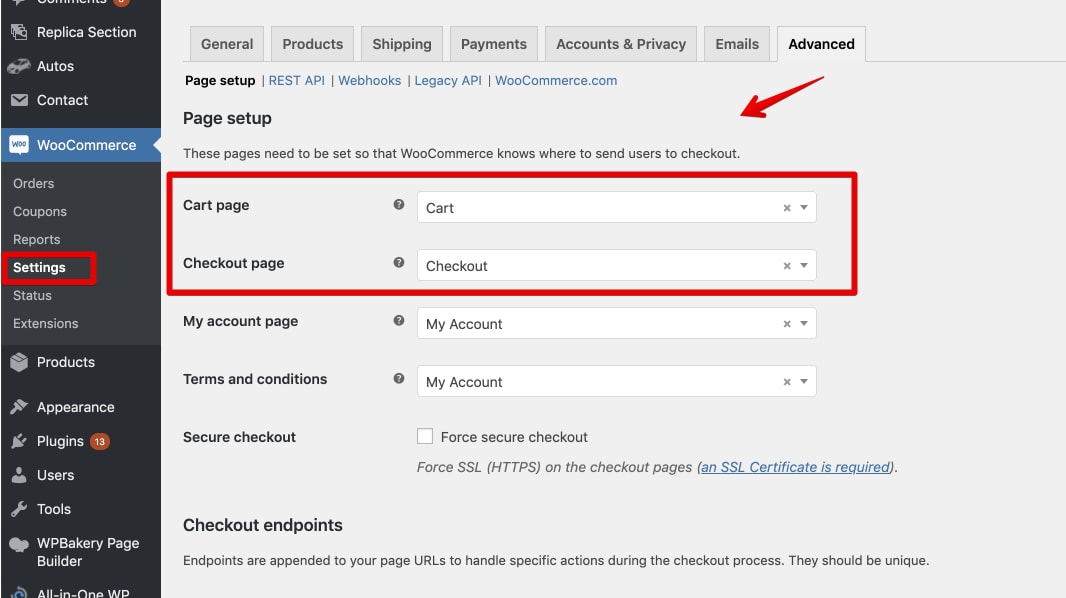Click the Users person icon

[19, 475]
